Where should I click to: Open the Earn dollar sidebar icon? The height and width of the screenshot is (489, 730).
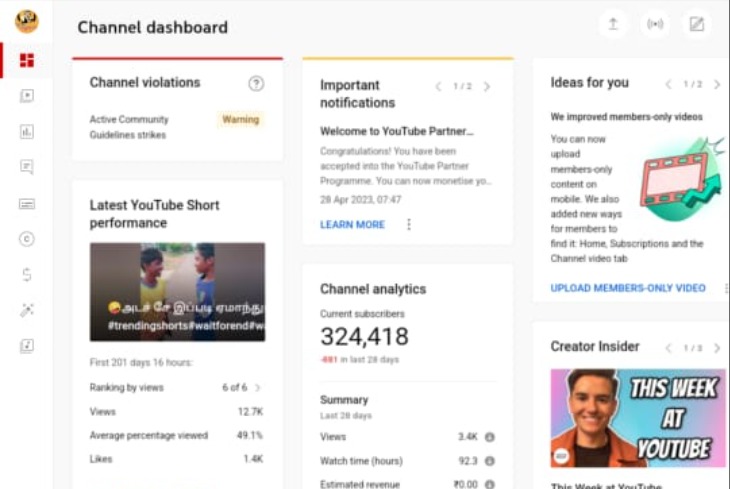(27, 274)
